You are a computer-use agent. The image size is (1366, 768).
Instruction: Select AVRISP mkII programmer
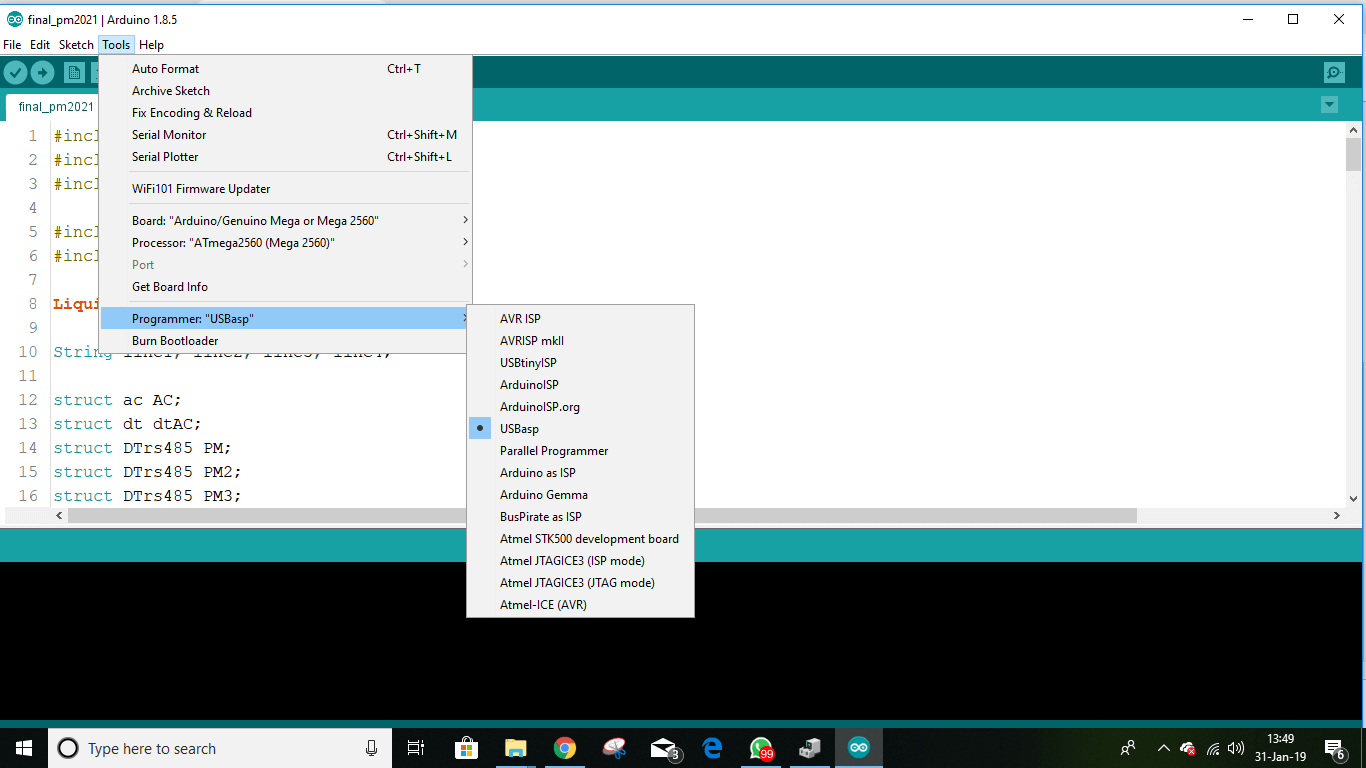pos(580,341)
